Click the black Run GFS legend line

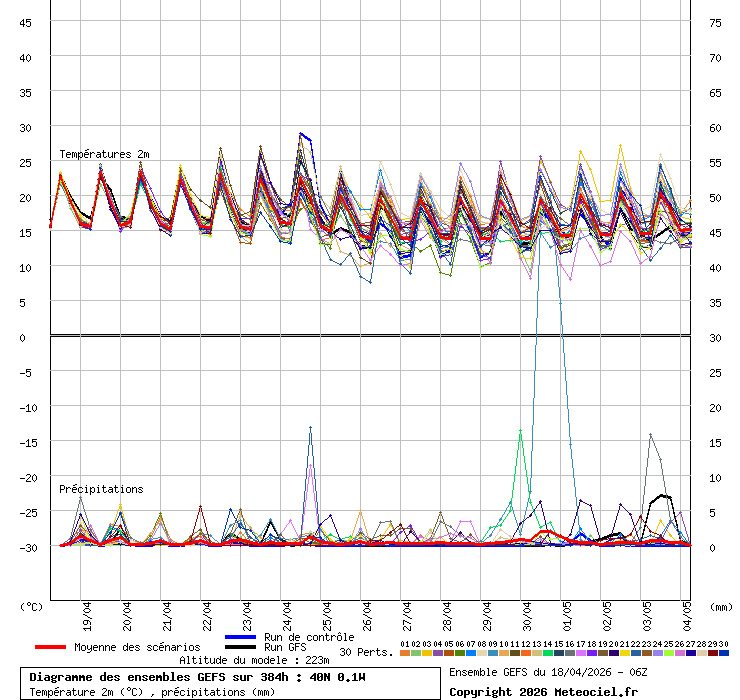(241, 647)
